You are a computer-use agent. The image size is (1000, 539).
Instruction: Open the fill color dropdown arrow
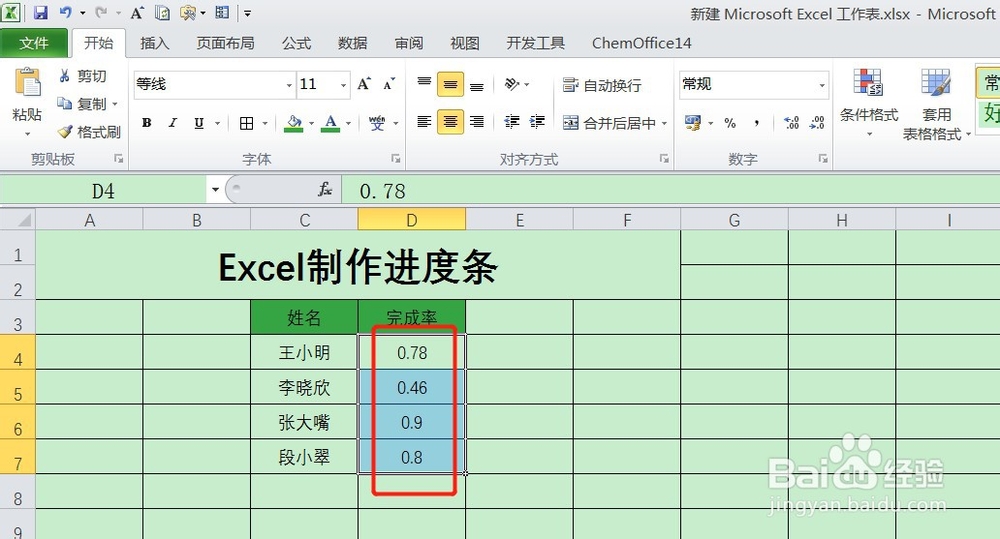(311, 123)
